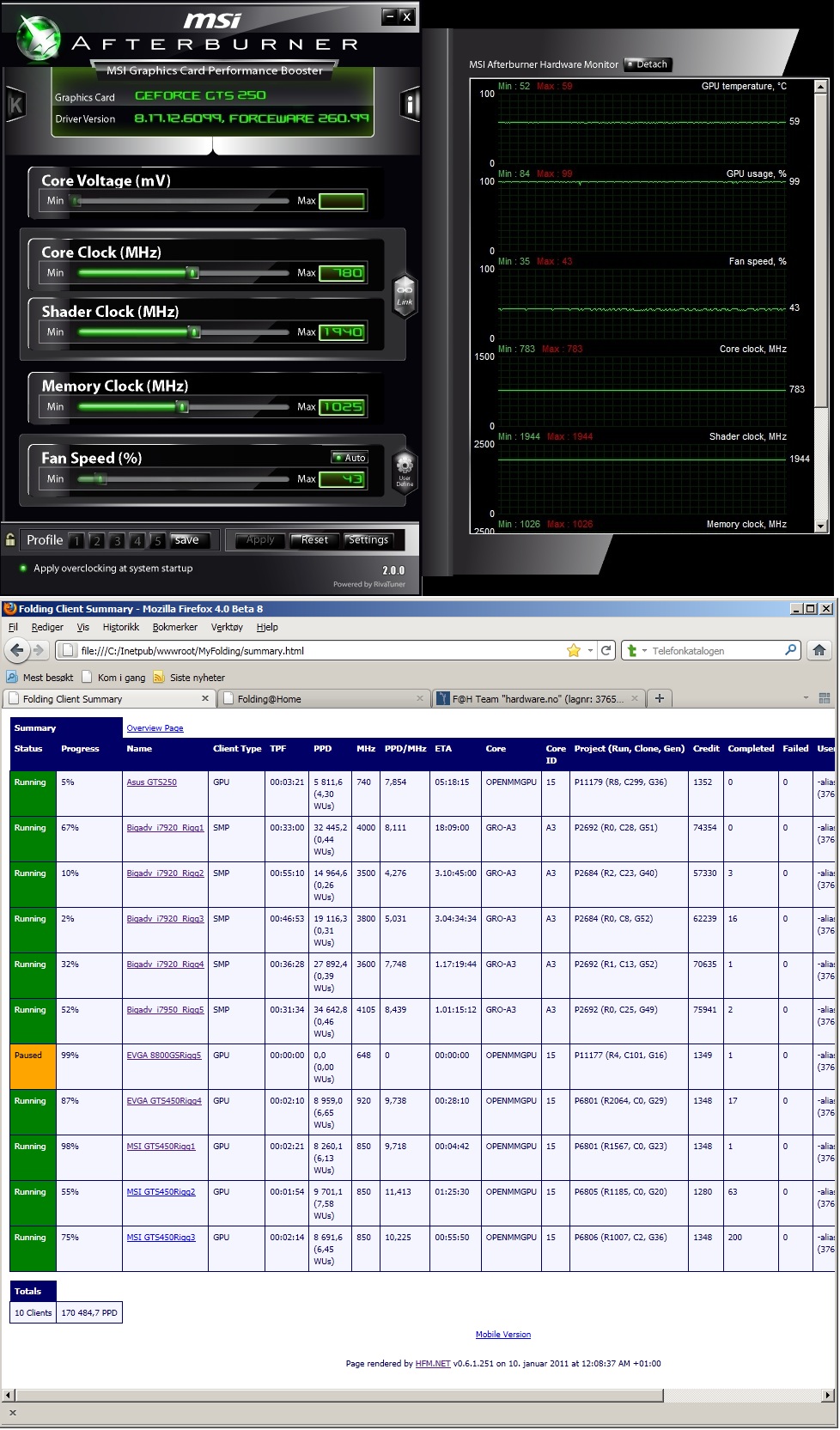Switch to the Folding@Home tab
840x1430 pixels.
pyautogui.click(x=322, y=698)
